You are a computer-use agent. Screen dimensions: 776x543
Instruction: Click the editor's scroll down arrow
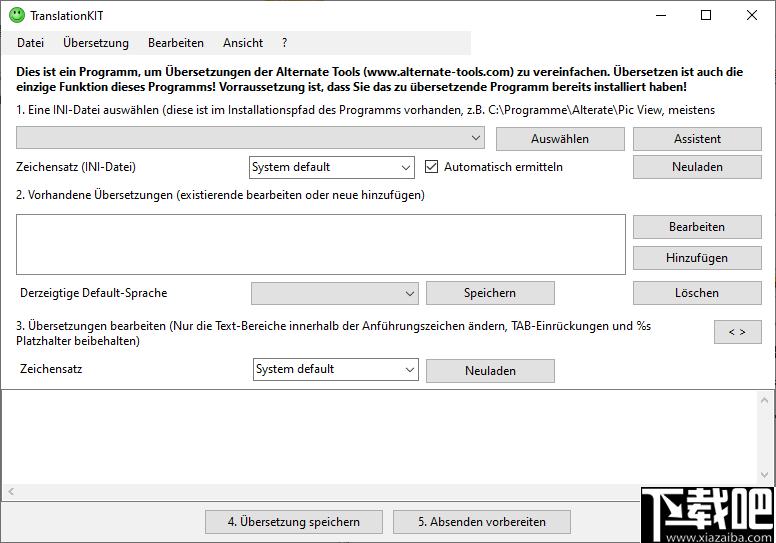tap(764, 475)
